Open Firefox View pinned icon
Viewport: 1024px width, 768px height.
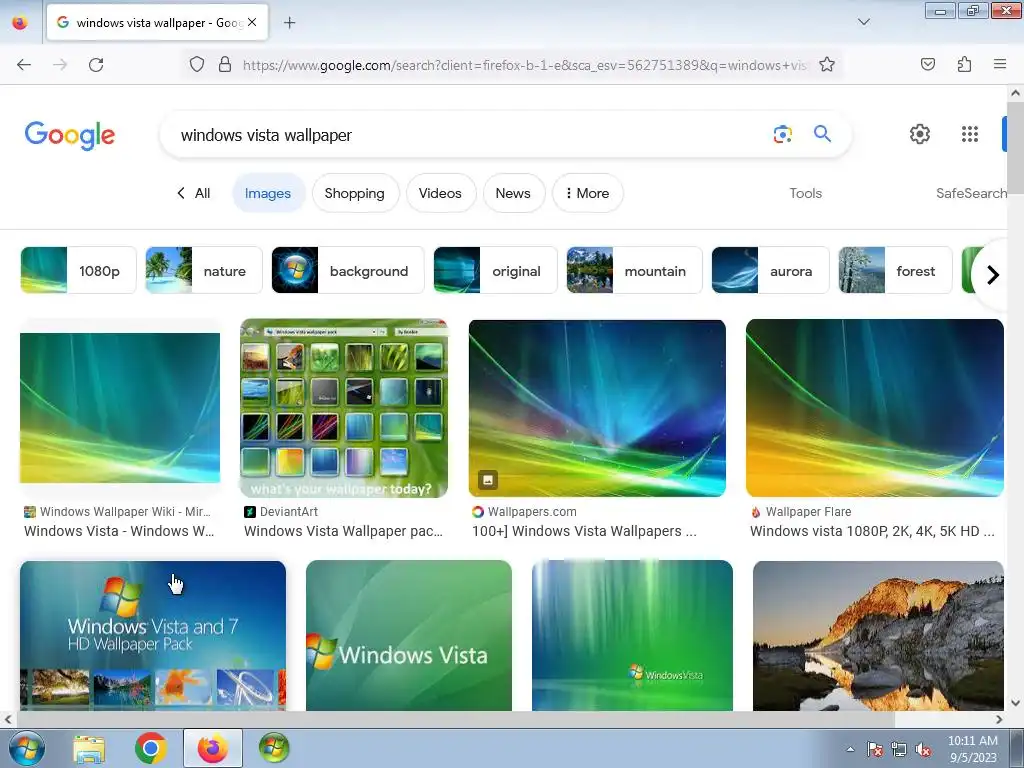20,22
